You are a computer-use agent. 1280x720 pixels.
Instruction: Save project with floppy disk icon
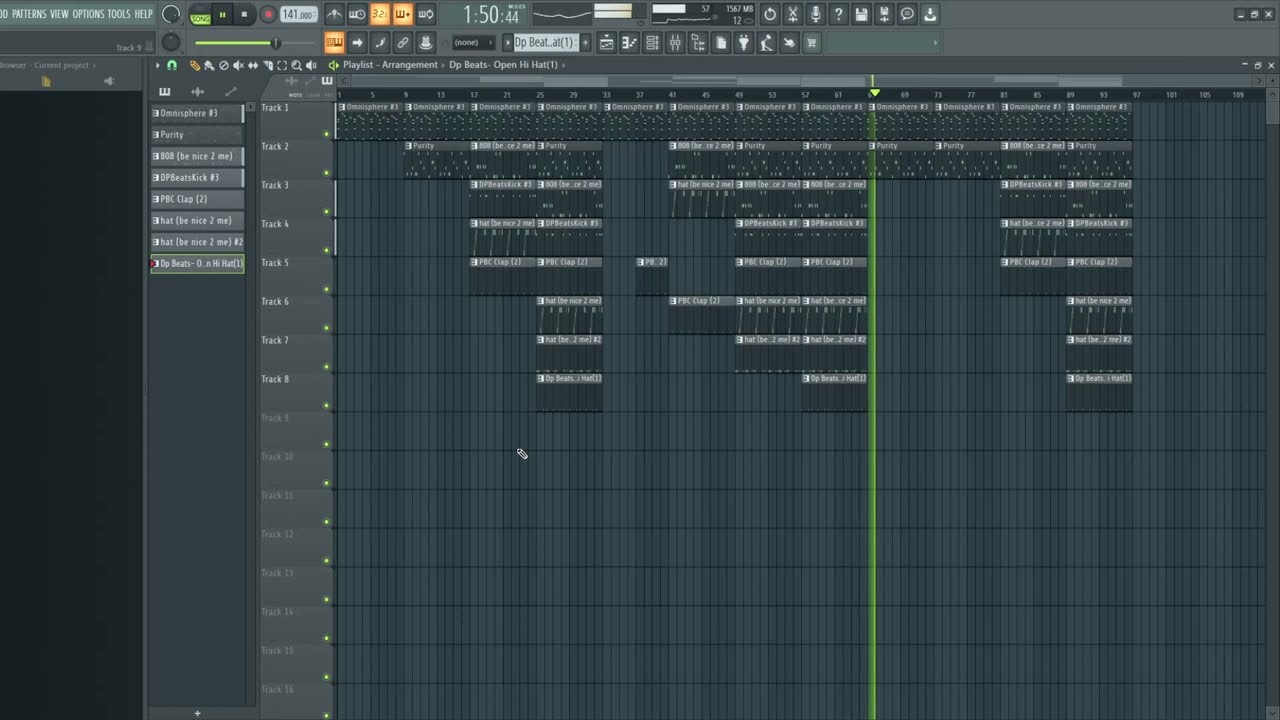pyautogui.click(x=862, y=14)
